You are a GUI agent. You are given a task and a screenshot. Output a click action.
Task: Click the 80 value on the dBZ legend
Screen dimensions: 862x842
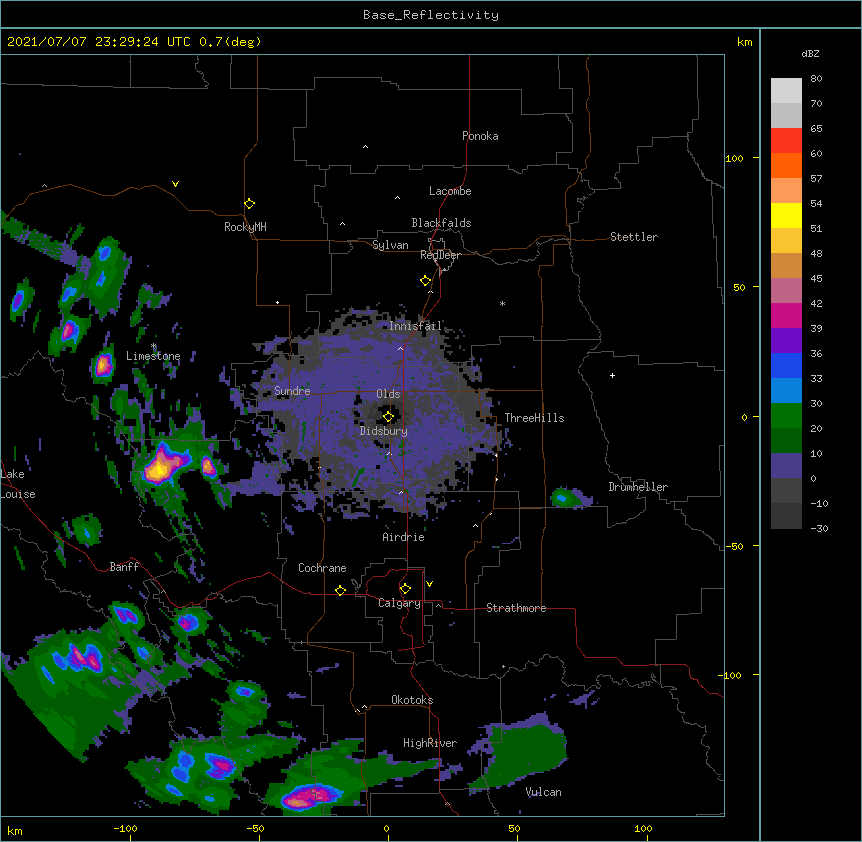pos(816,79)
